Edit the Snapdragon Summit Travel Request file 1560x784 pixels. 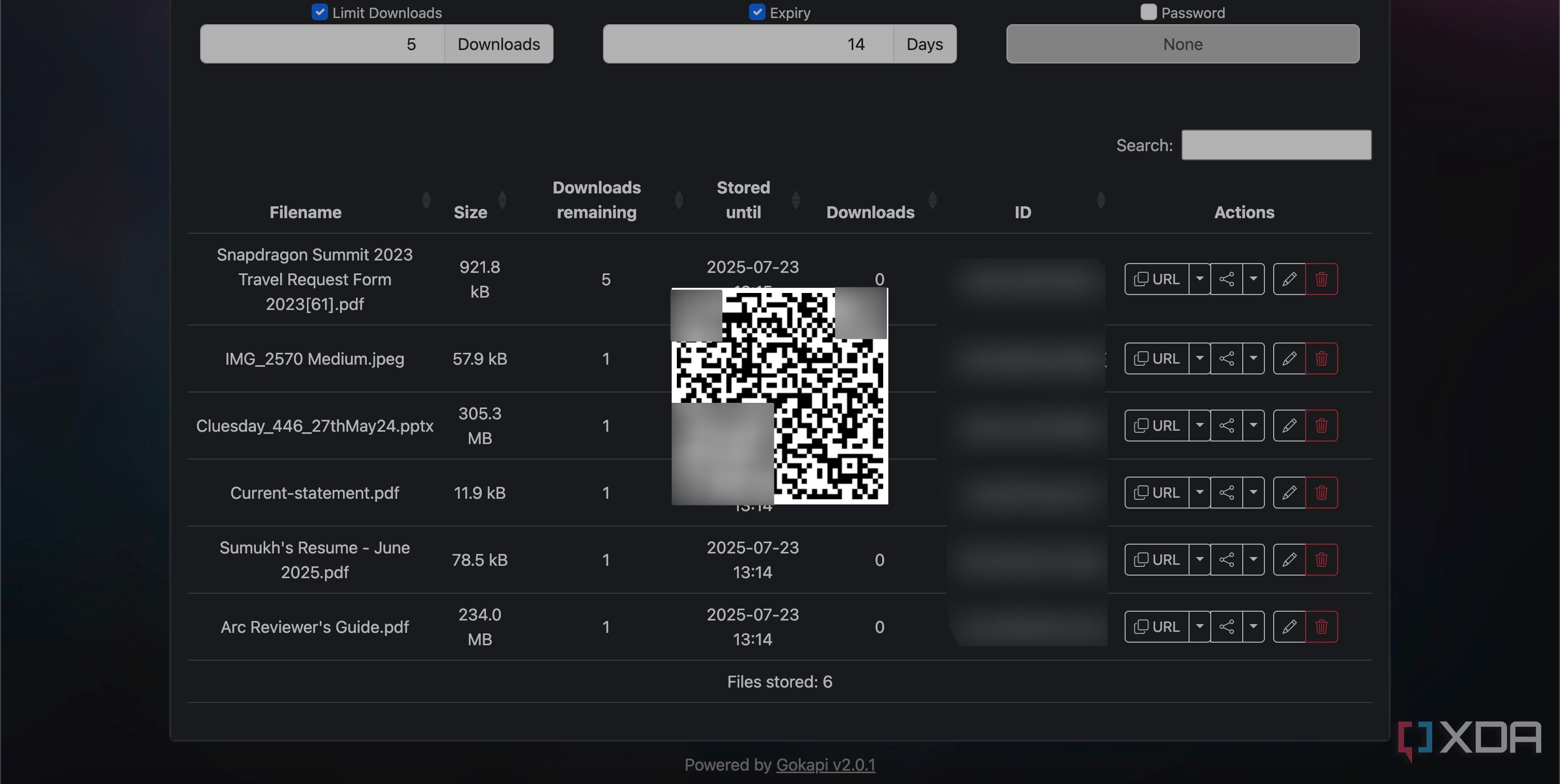(x=1289, y=279)
